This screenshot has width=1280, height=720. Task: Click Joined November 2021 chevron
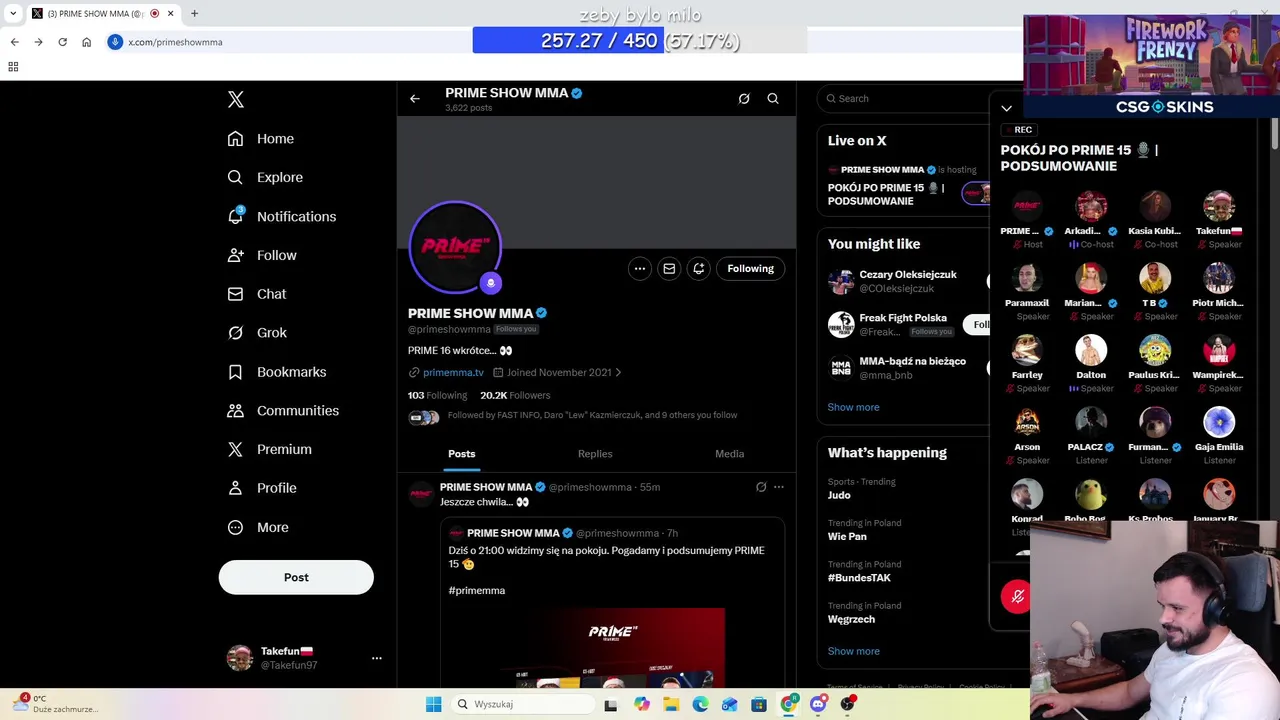(x=618, y=372)
